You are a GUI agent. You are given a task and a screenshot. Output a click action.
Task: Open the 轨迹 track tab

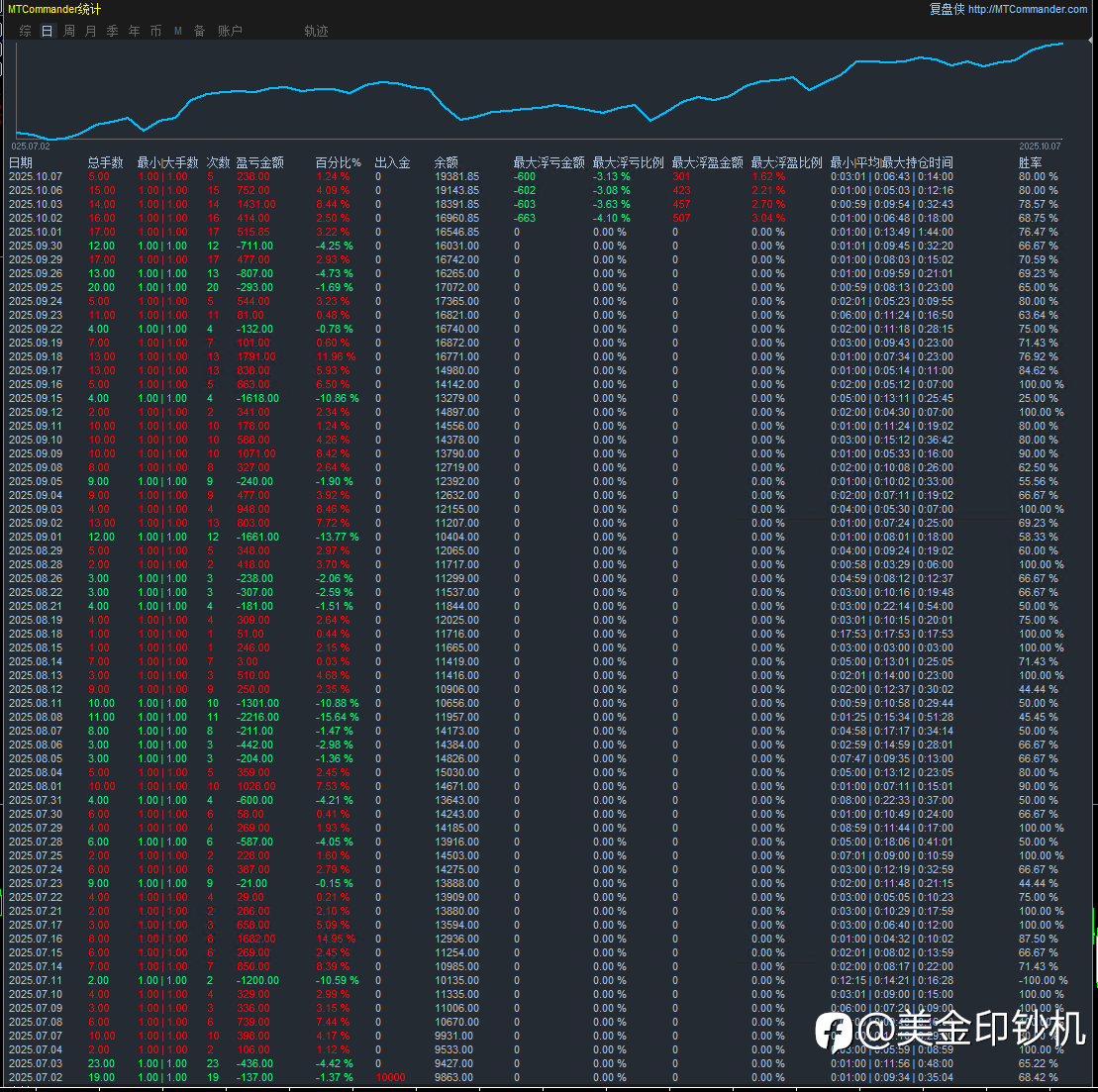tap(316, 31)
